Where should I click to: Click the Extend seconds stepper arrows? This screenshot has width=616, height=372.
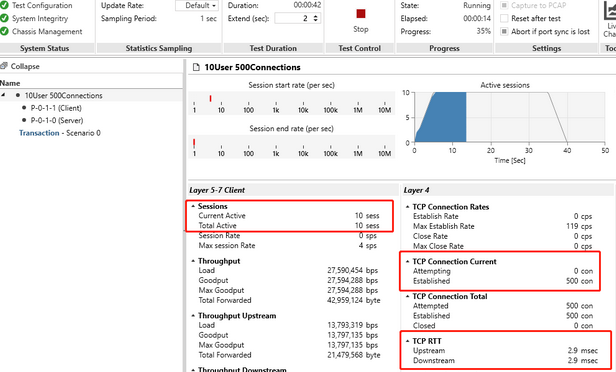click(x=315, y=18)
